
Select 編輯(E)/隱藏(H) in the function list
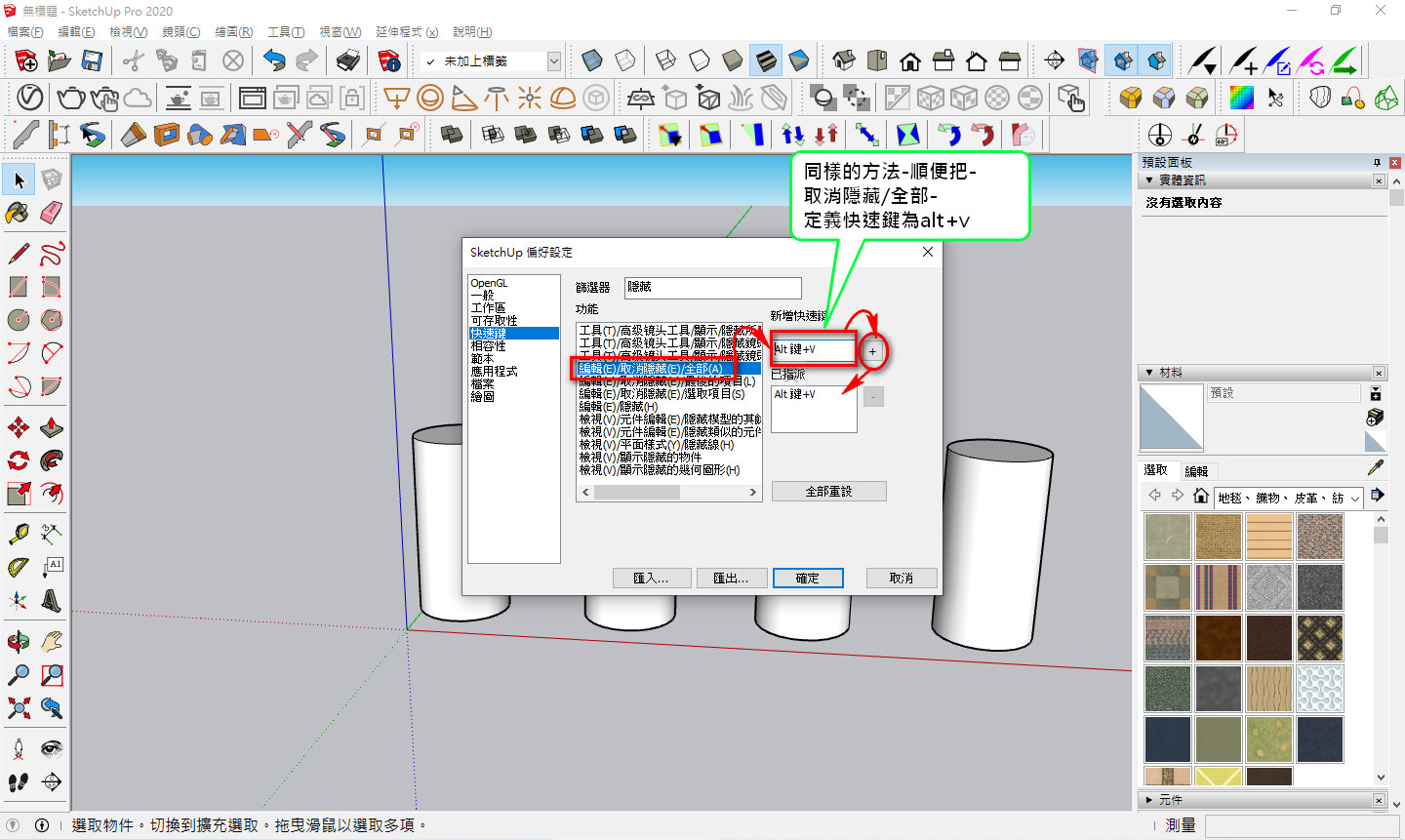pos(619,407)
